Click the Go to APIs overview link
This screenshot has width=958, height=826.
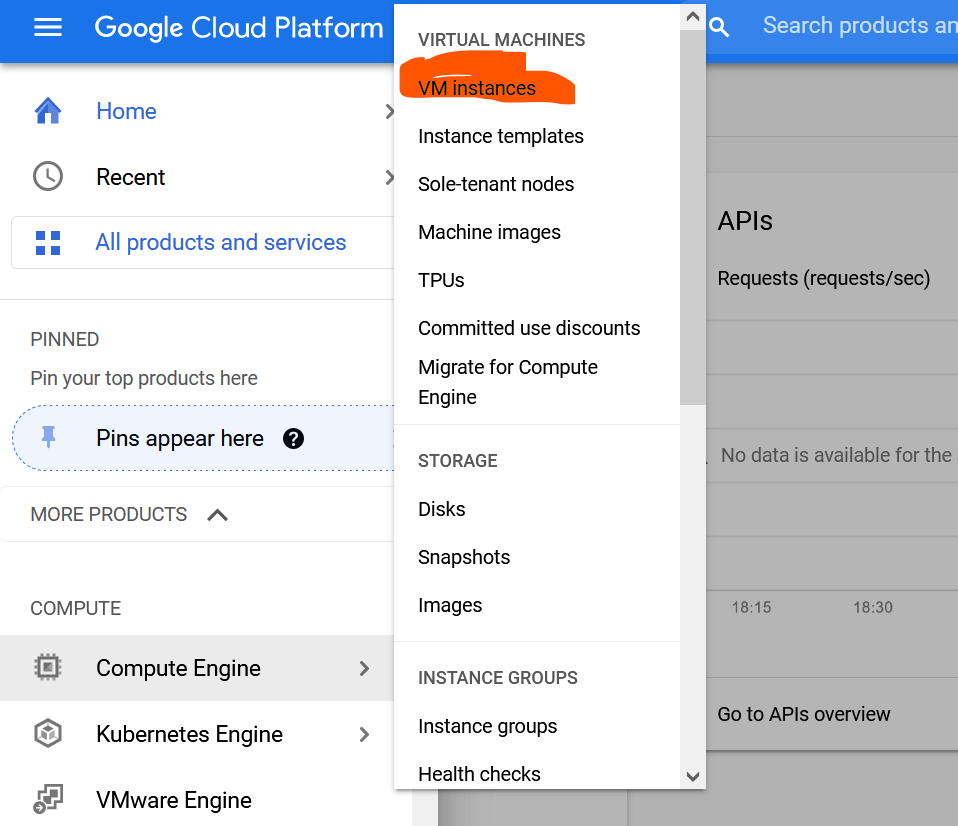tap(803, 714)
